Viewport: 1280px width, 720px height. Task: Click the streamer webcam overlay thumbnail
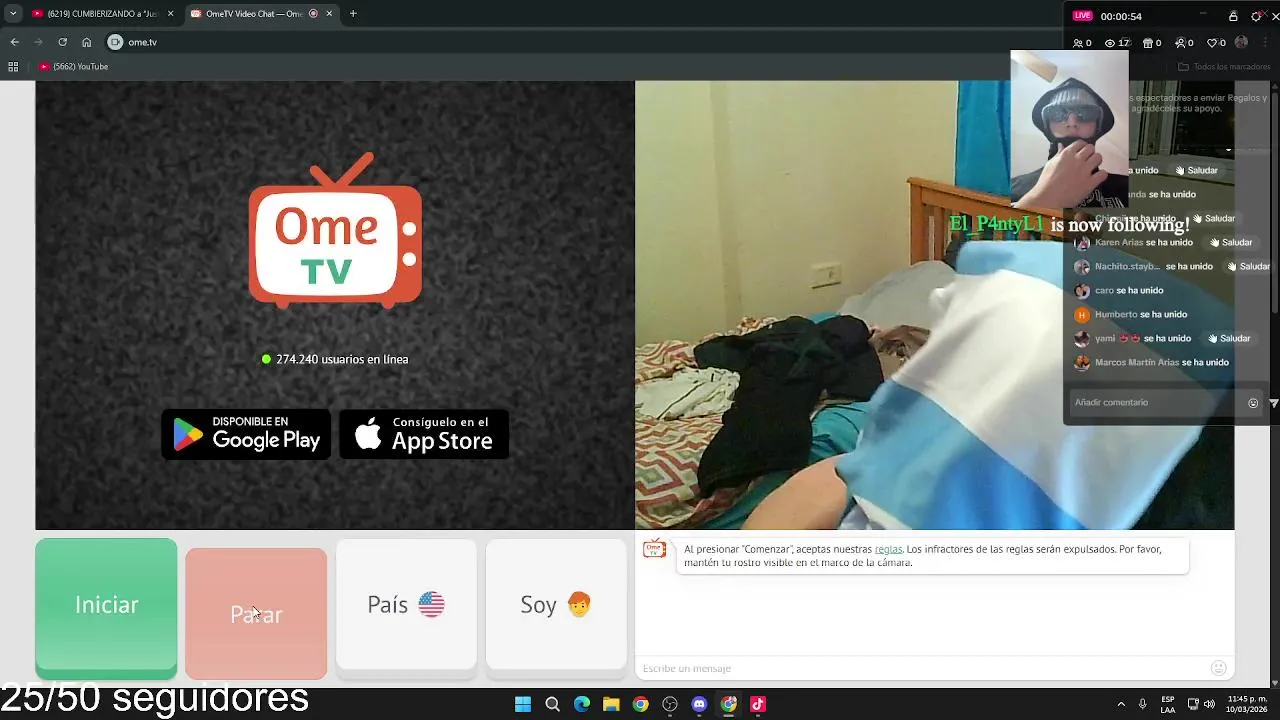click(x=1069, y=128)
